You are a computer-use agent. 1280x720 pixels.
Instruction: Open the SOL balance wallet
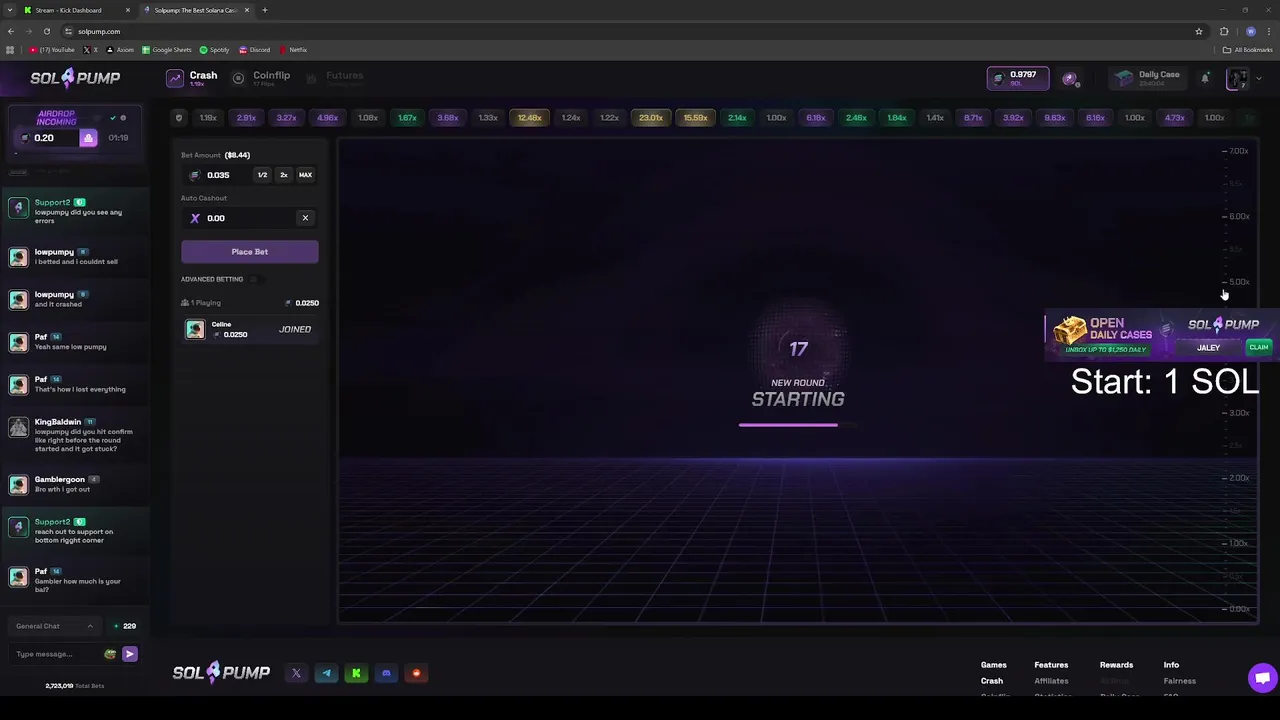click(1018, 78)
